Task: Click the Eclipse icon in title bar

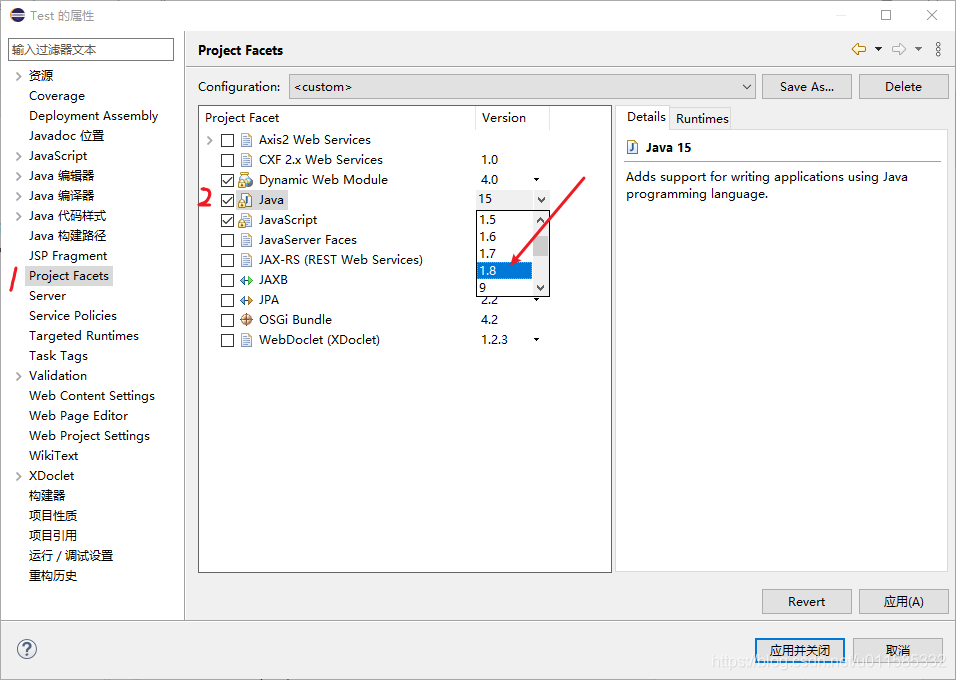Action: coord(17,15)
